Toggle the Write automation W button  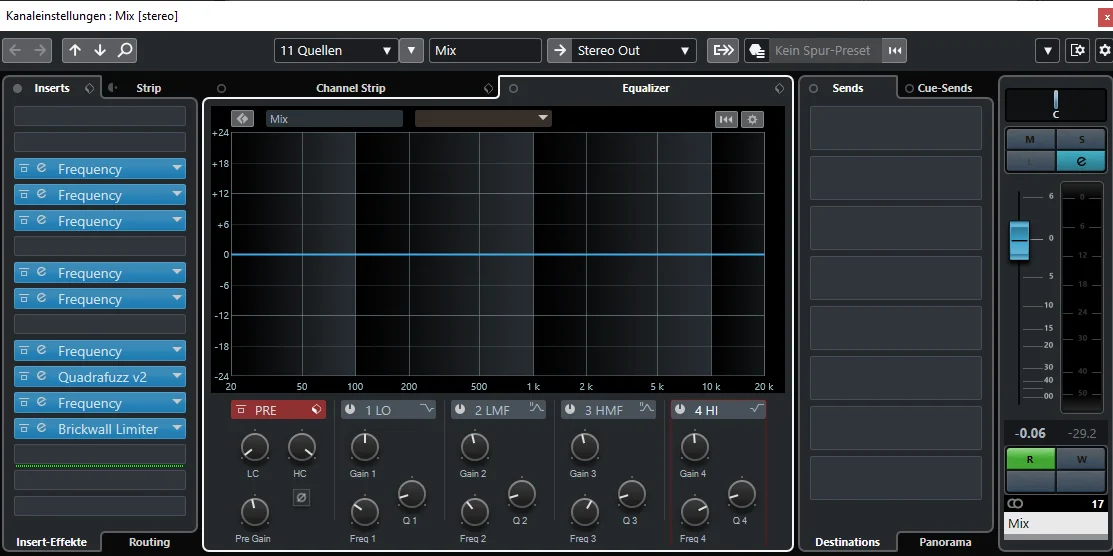[x=1081, y=459]
